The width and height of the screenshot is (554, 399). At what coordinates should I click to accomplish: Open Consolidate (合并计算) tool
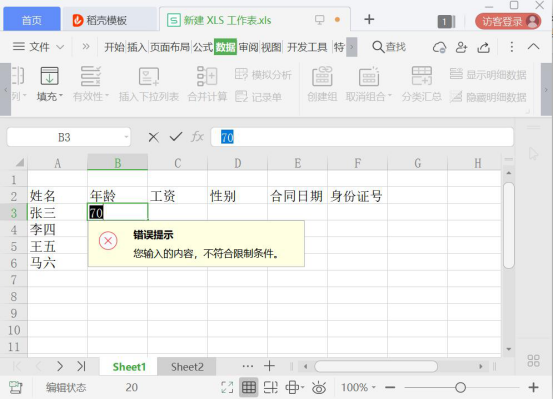pos(207,84)
